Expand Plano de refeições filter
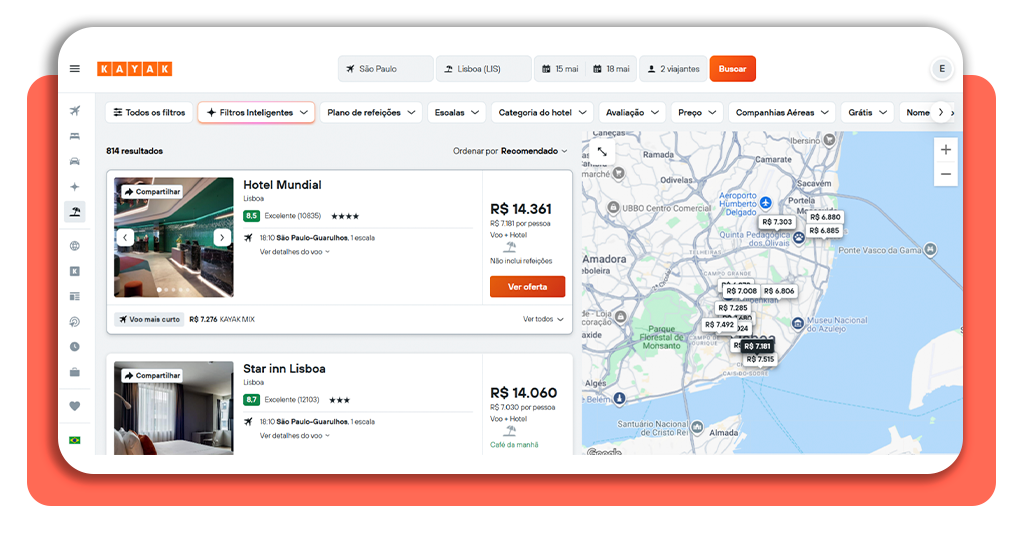1024x536 pixels. point(371,112)
